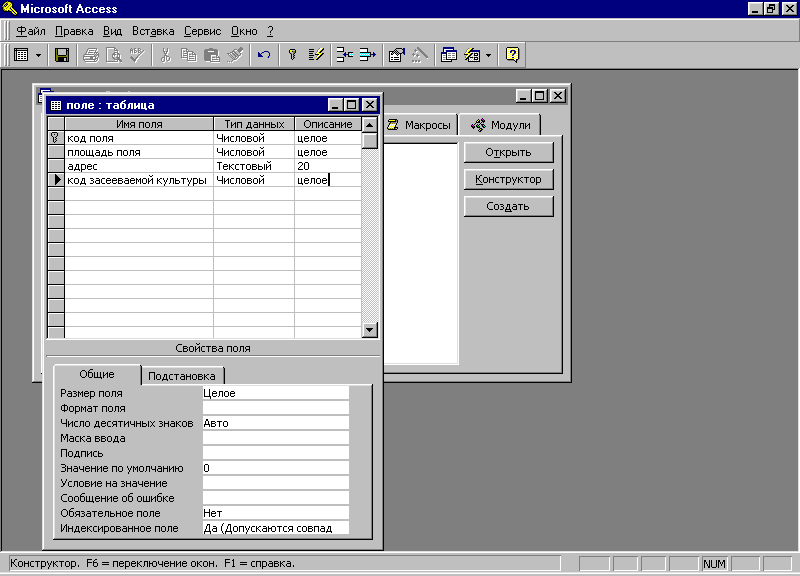Open the Properties toolbar icon
This screenshot has height=576, width=800.
[396, 55]
